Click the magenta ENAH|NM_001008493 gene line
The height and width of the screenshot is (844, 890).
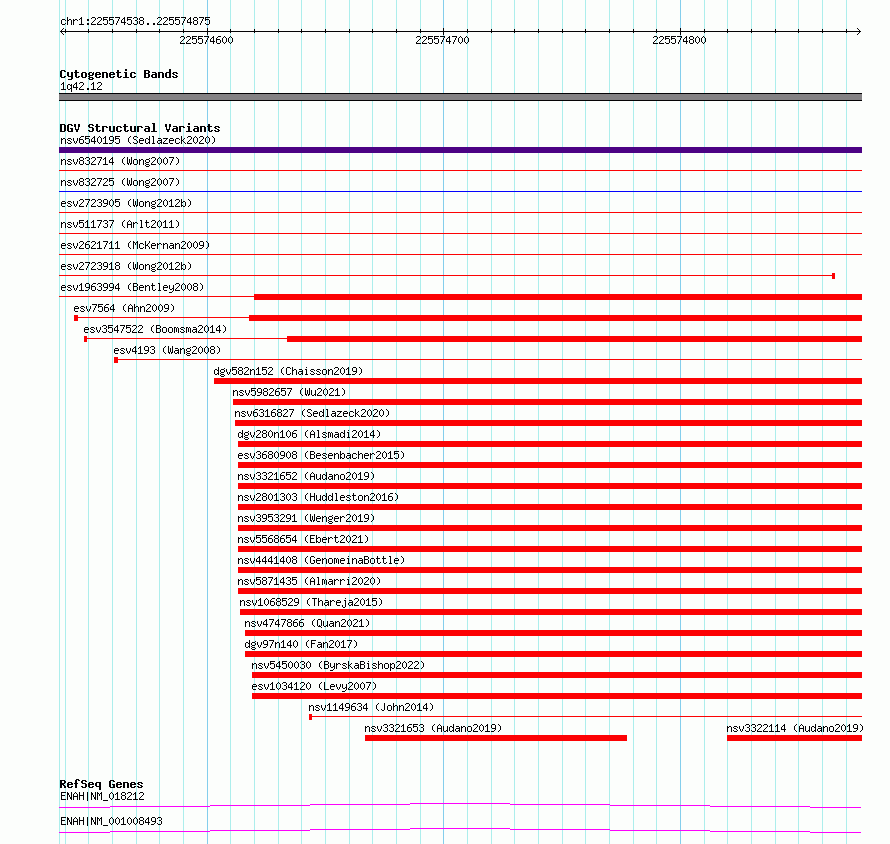click(460, 830)
